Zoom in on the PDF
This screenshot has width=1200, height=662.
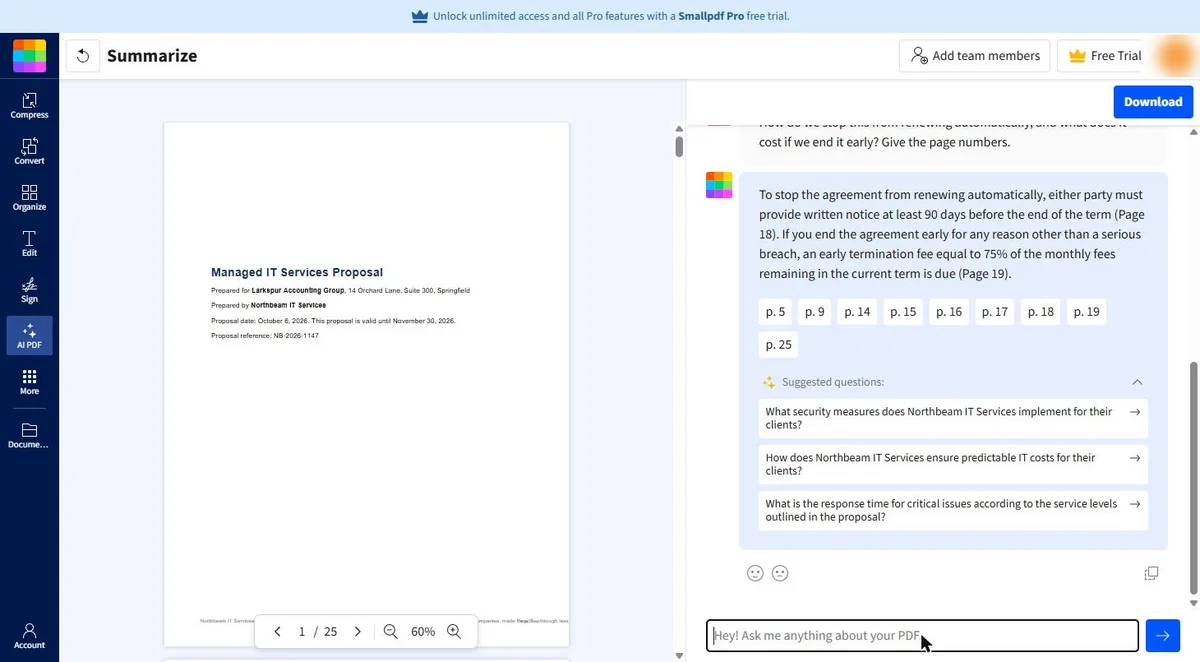pyautogui.click(x=454, y=632)
